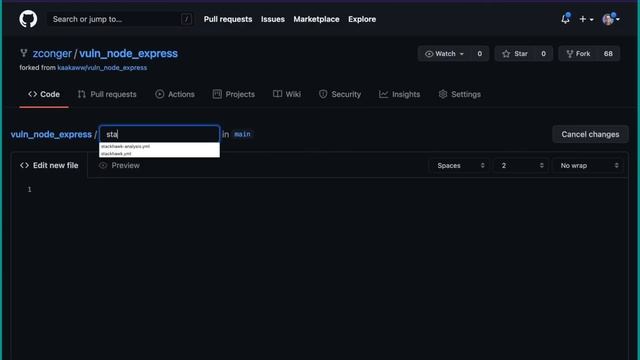The height and width of the screenshot is (360, 640).
Task: Open the No wrap mode dropdown
Action: pos(589,165)
